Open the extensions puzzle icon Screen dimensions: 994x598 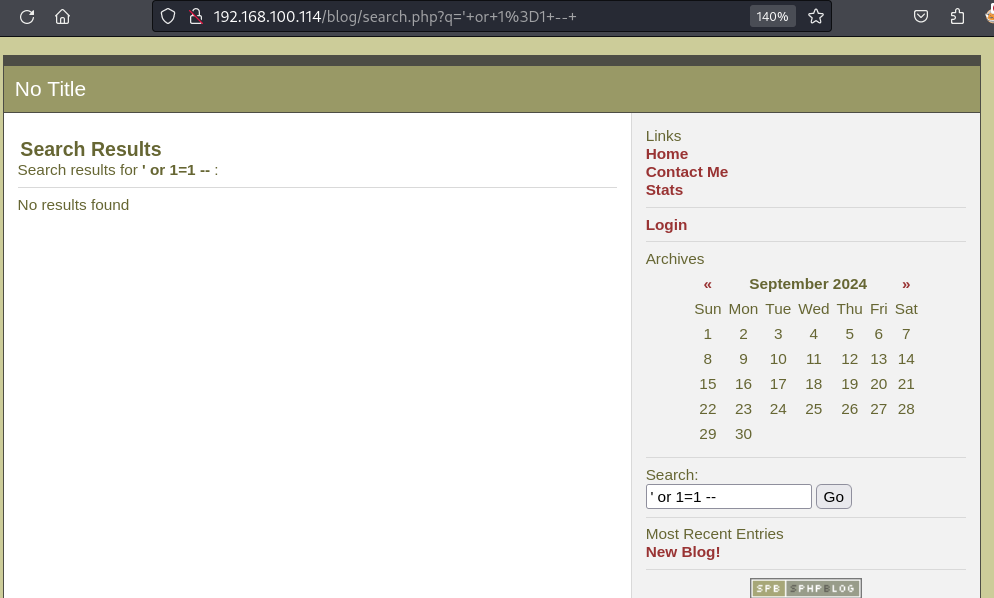click(957, 16)
